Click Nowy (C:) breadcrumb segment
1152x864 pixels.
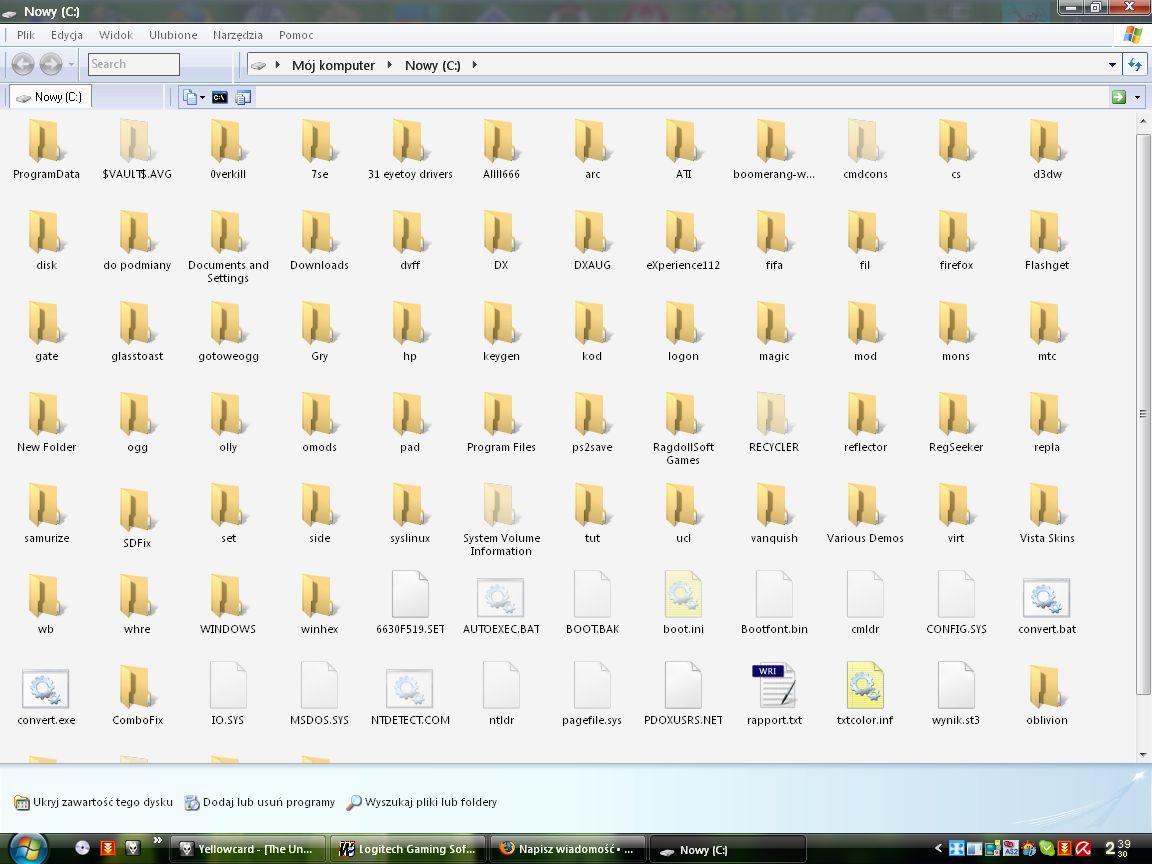click(x=432, y=65)
